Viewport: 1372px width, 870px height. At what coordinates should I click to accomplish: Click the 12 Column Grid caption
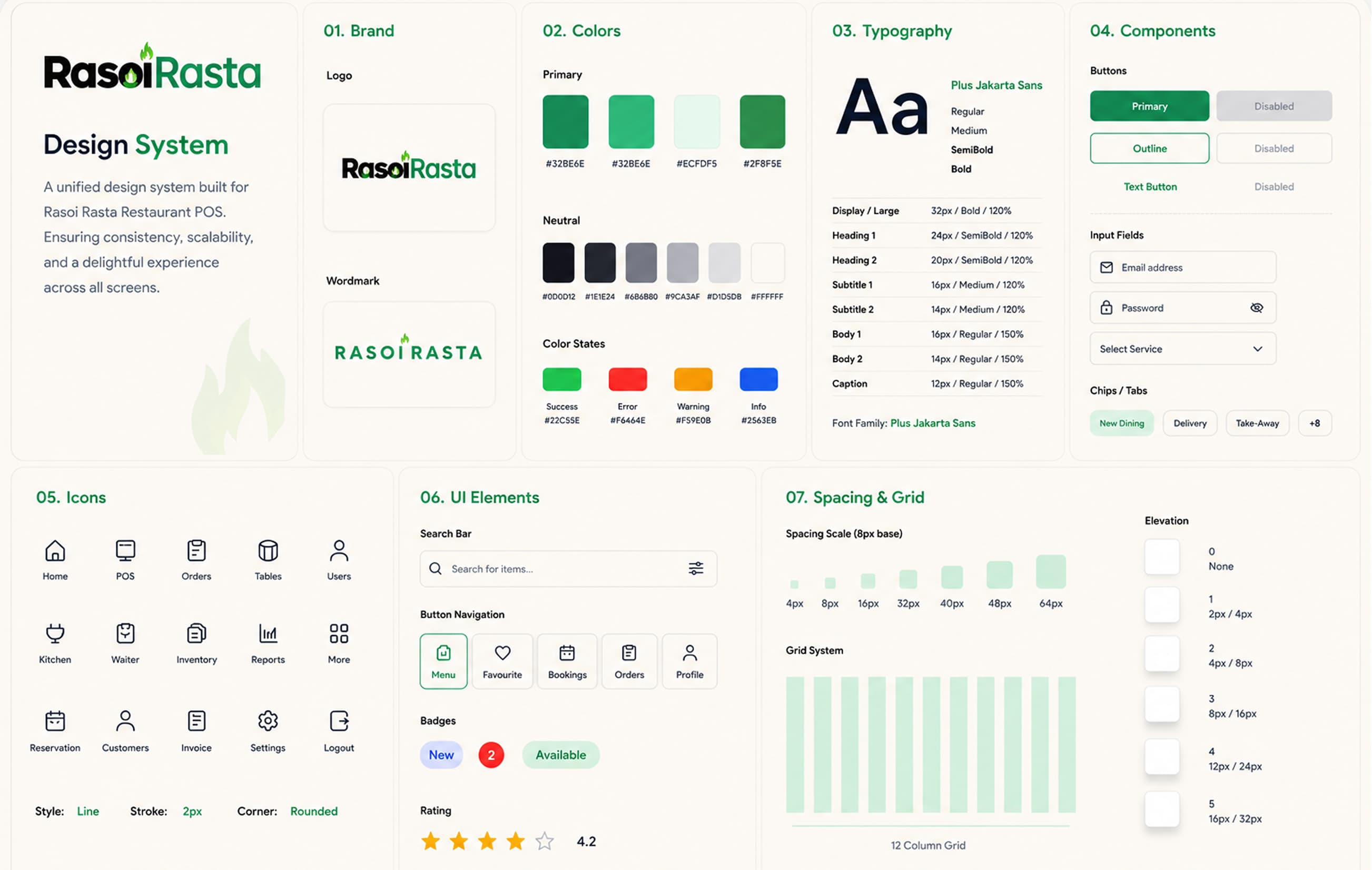tap(928, 845)
